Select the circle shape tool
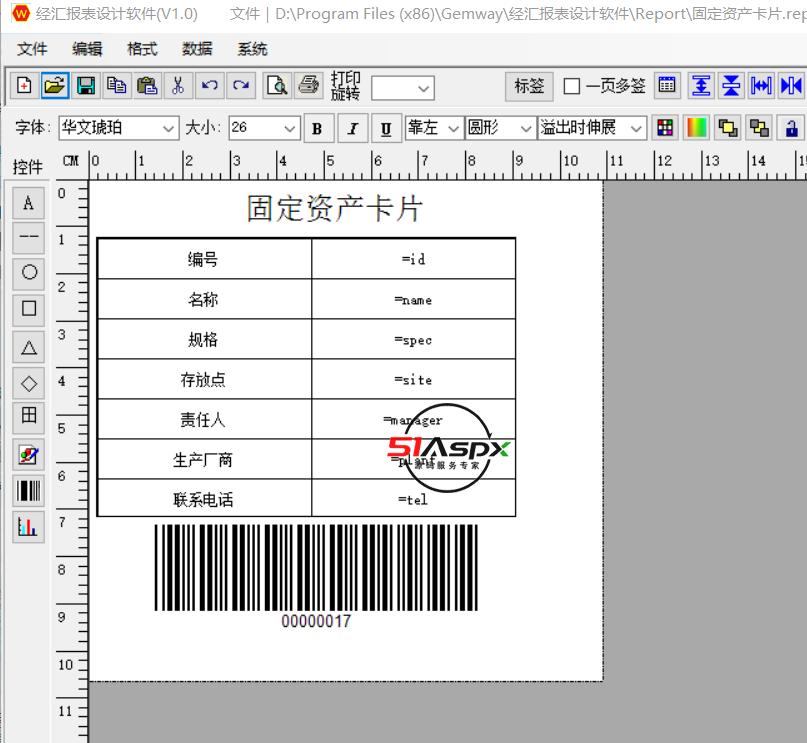 (x=29, y=273)
